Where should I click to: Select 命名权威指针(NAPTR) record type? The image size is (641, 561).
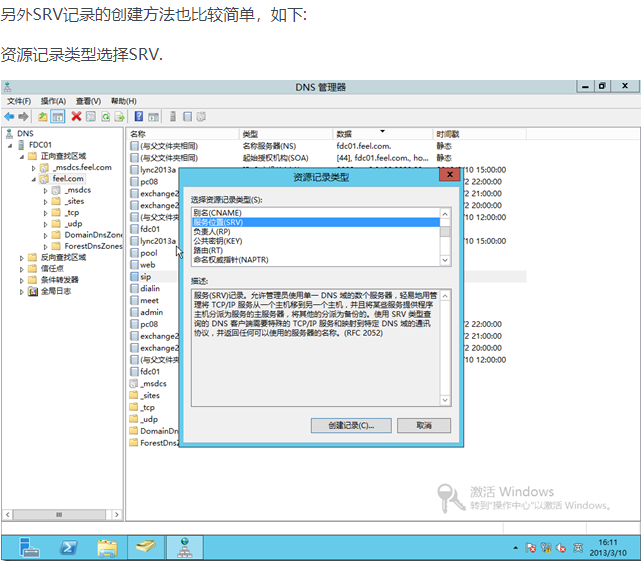coord(316,260)
